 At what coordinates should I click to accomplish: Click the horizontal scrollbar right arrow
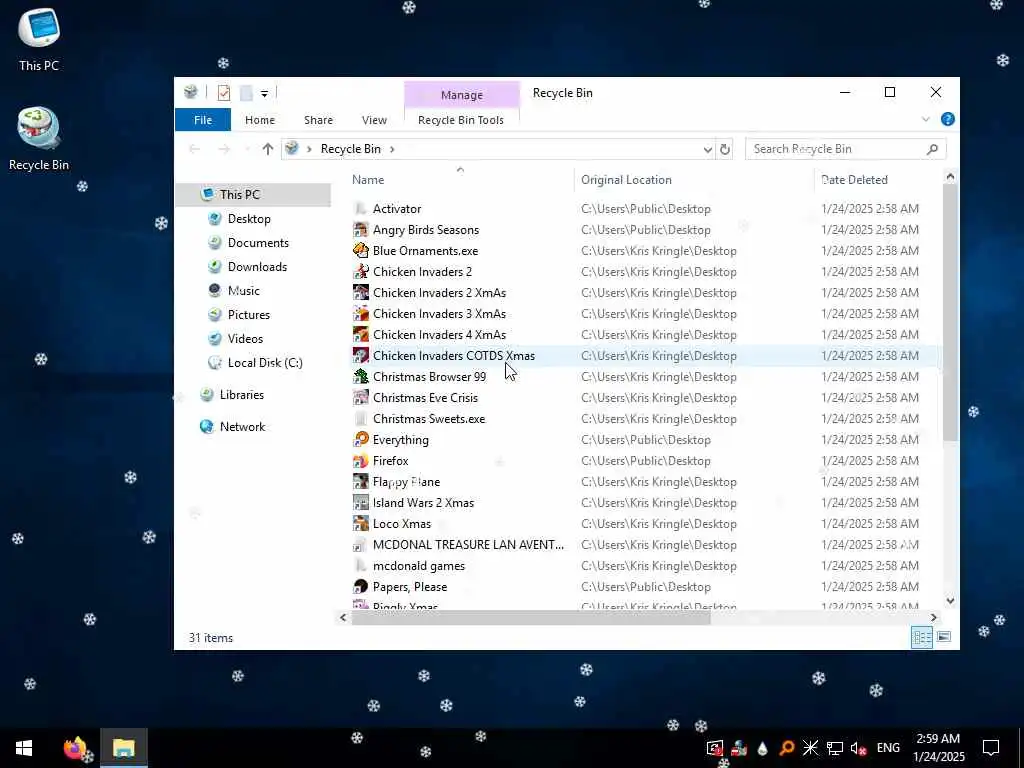[934, 617]
